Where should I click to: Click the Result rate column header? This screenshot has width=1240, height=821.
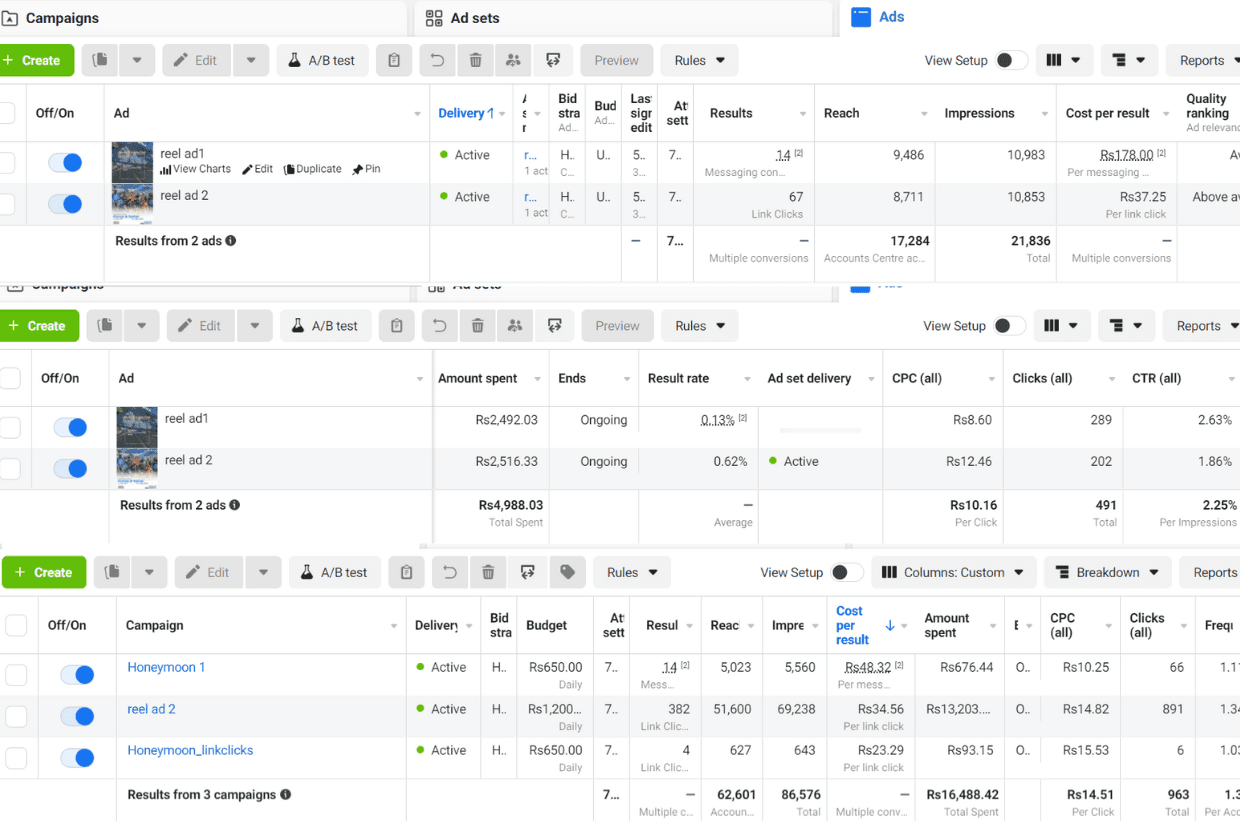(678, 378)
